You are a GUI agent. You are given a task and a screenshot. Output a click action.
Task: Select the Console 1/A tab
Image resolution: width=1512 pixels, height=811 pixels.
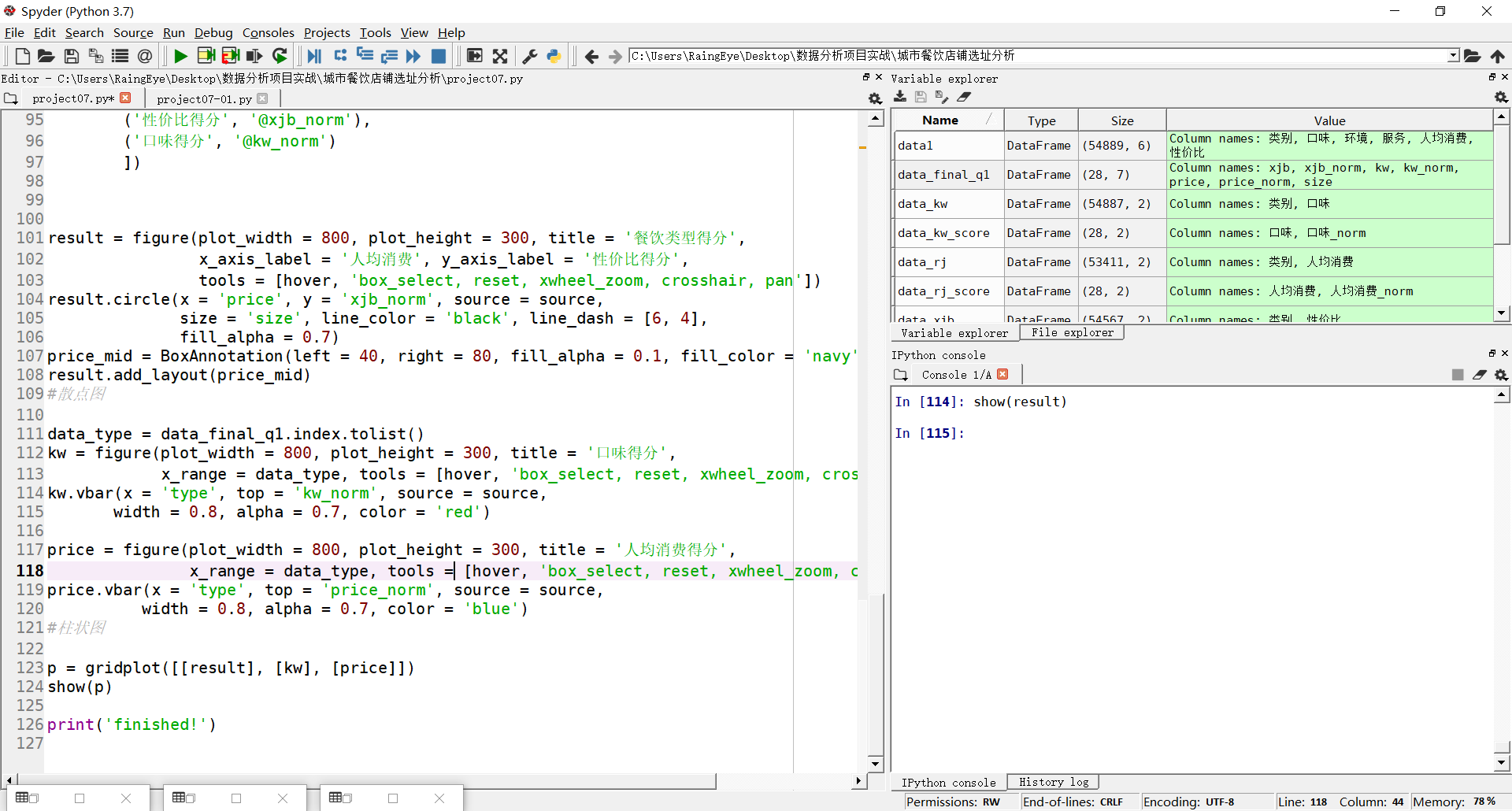pyautogui.click(x=956, y=375)
